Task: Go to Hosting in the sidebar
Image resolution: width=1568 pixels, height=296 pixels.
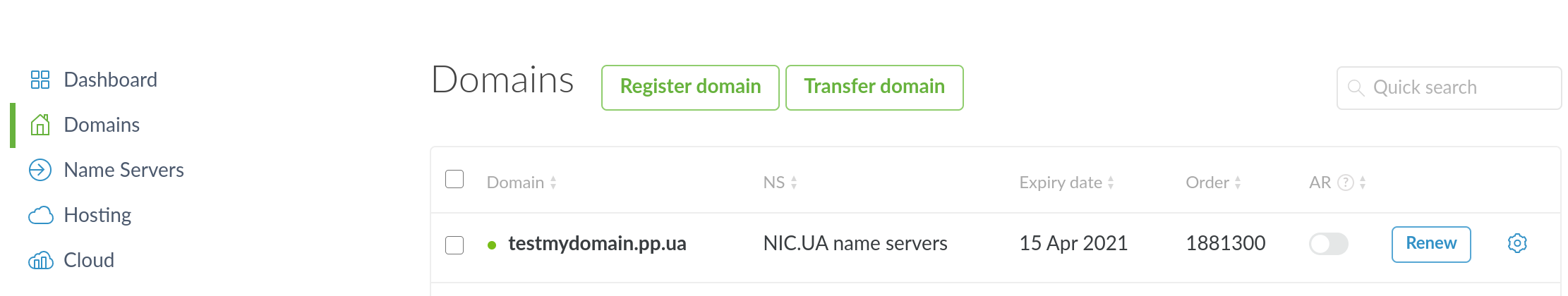Action: coord(97,215)
